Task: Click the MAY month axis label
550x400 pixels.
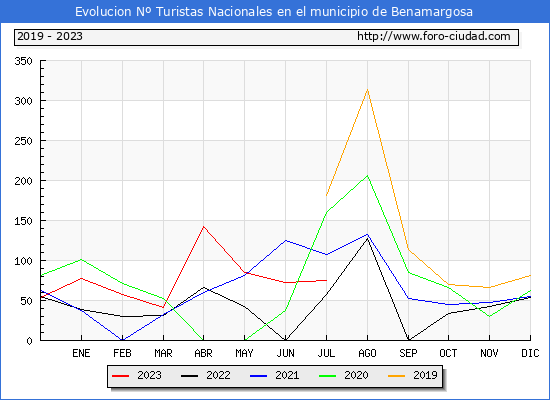Action: [244, 353]
